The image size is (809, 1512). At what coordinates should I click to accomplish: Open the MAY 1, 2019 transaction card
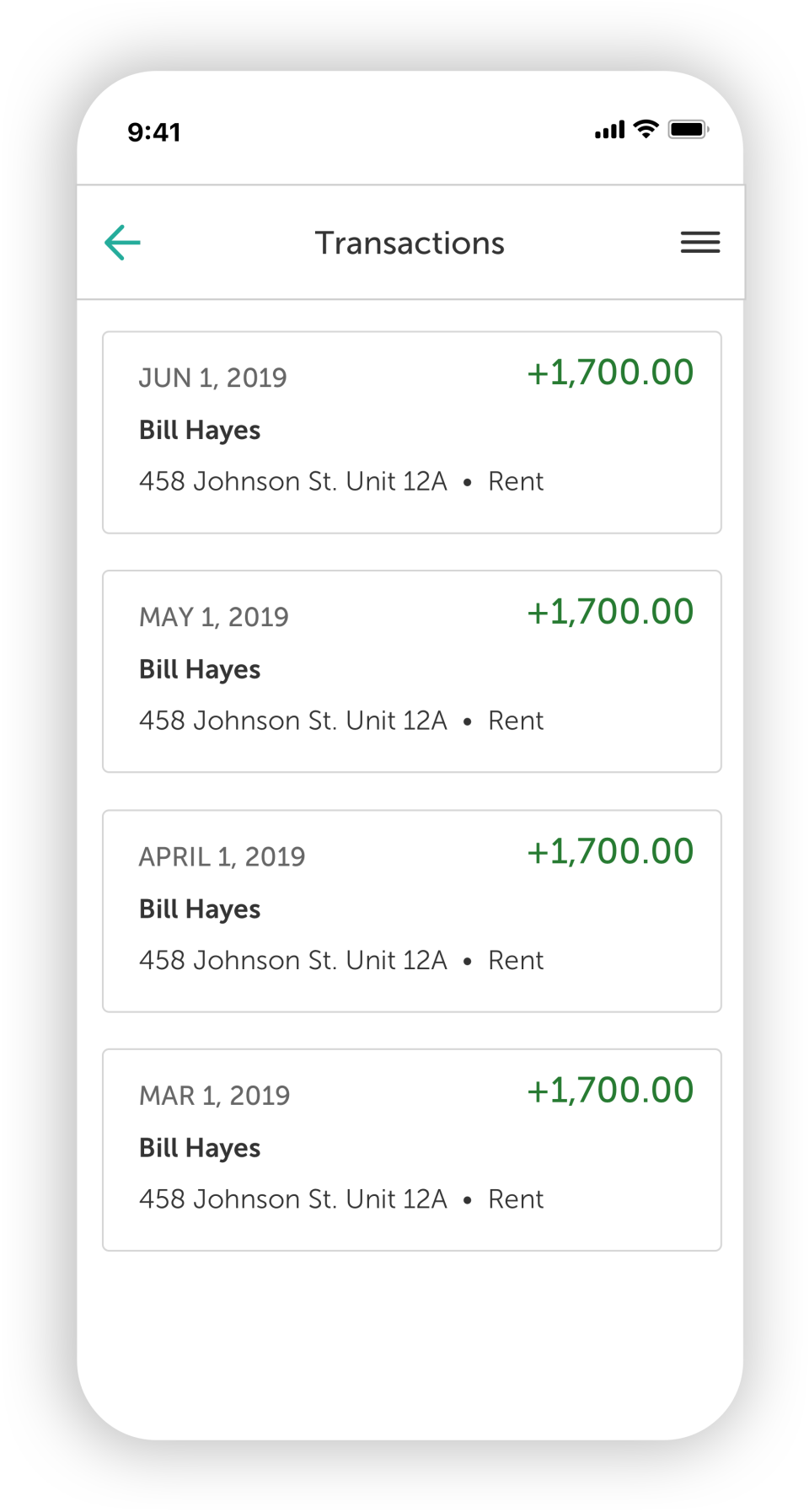[411, 672]
